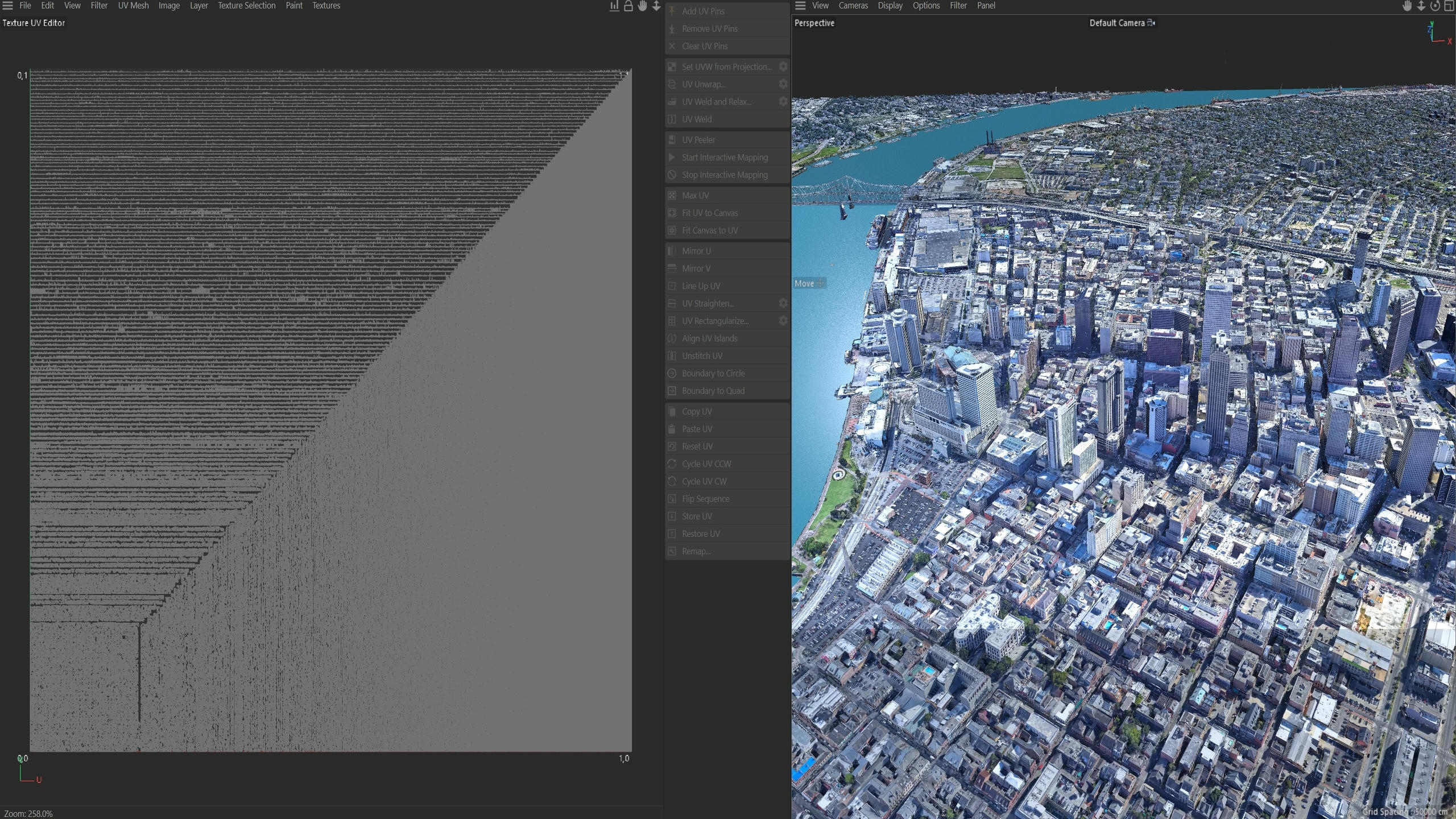Open UV Rectangularize settings gear

[783, 321]
